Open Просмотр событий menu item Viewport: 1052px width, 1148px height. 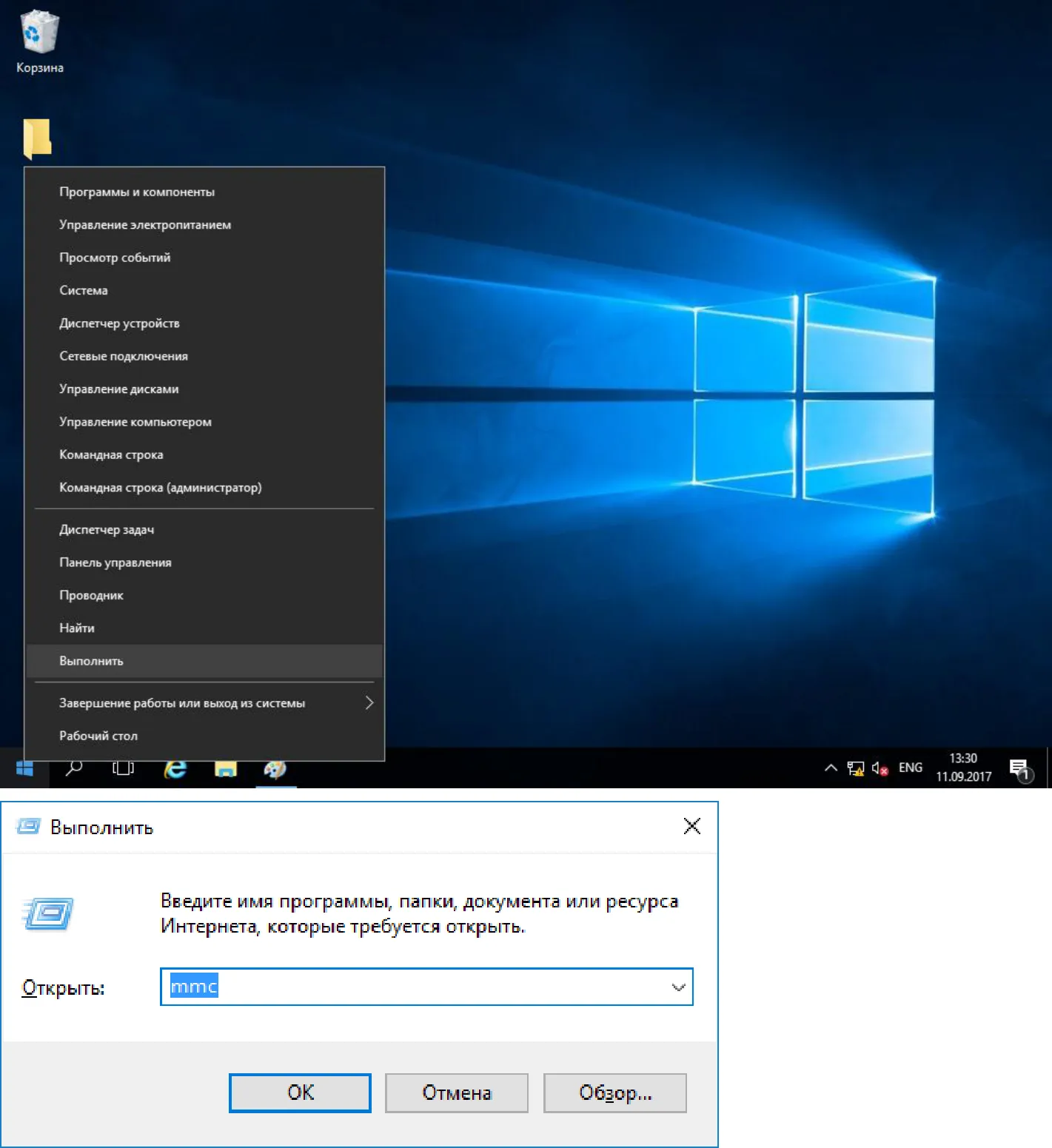pos(204,258)
